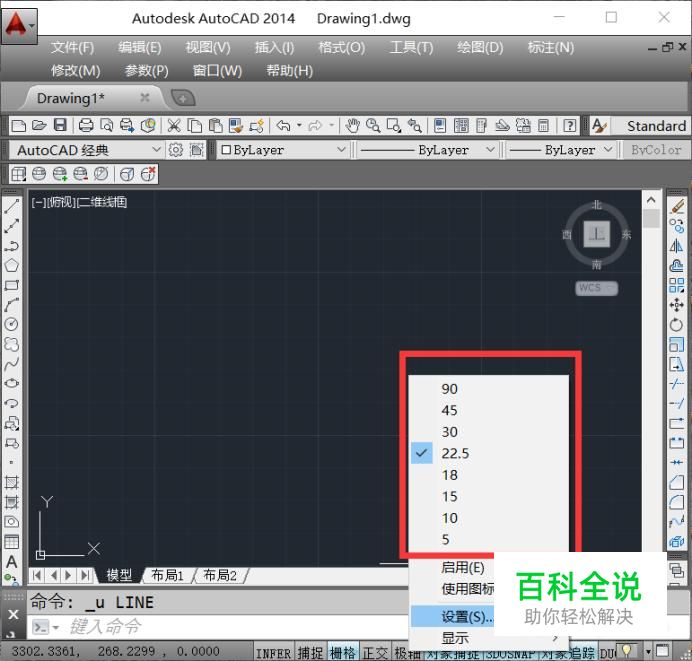Click the realtime Zoom magnifier icon
This screenshot has width=692, height=661.
(x=373, y=126)
